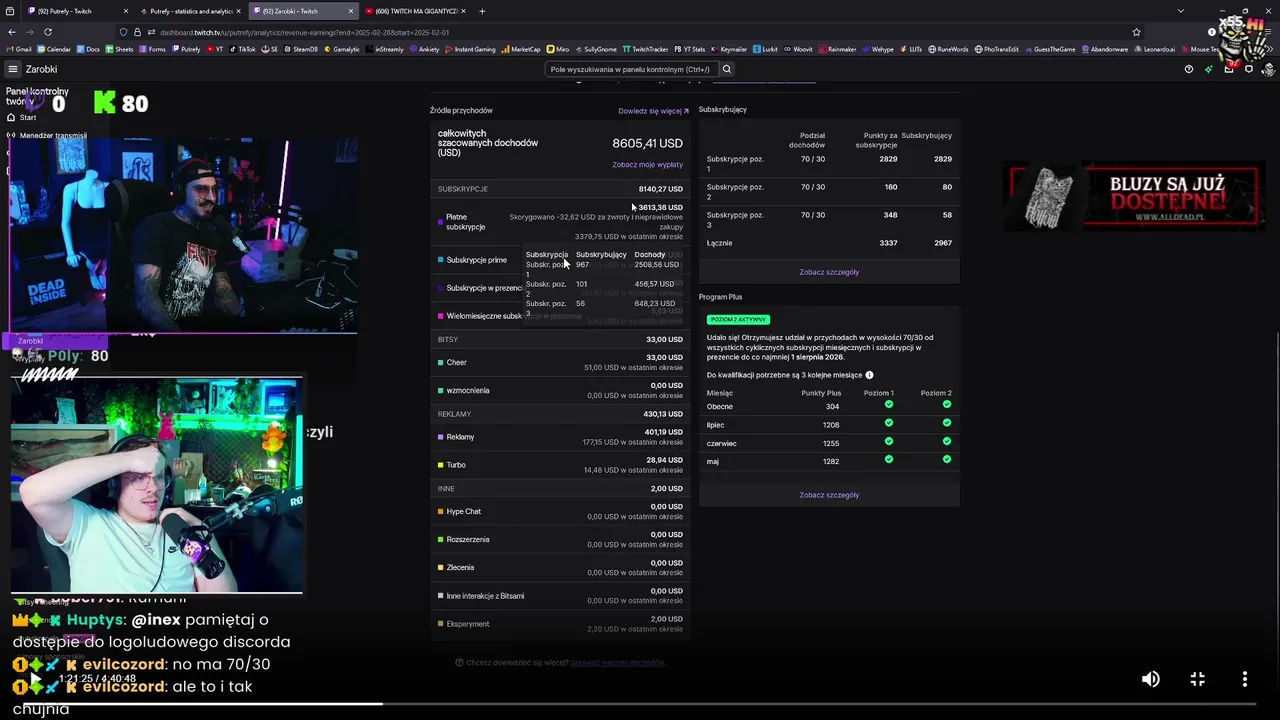Viewport: 1280px width, 720px height.
Task: Open YT bookmark
Action: pyautogui.click(x=215, y=49)
